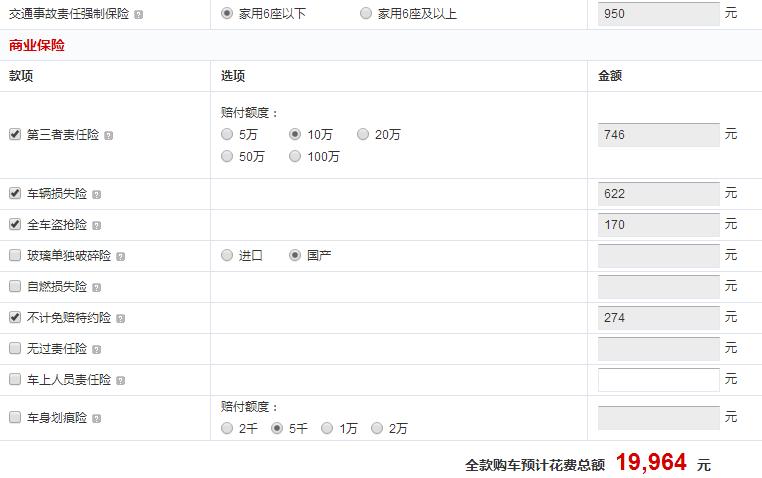Viewport: 762px width, 478px height.
Task: Click help icon next to 车辆损失险
Action: coord(96,195)
